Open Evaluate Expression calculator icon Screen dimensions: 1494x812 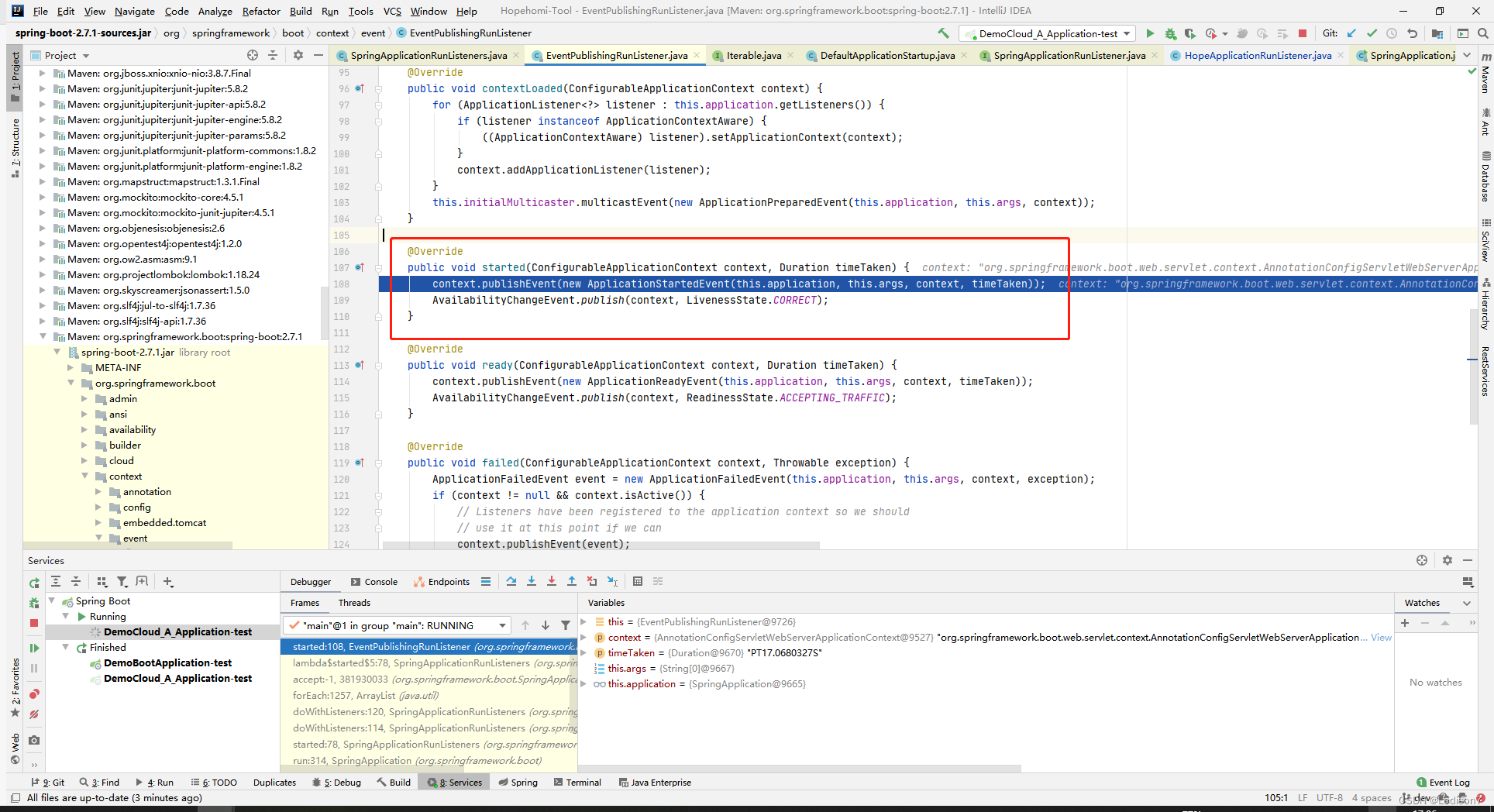click(x=638, y=581)
